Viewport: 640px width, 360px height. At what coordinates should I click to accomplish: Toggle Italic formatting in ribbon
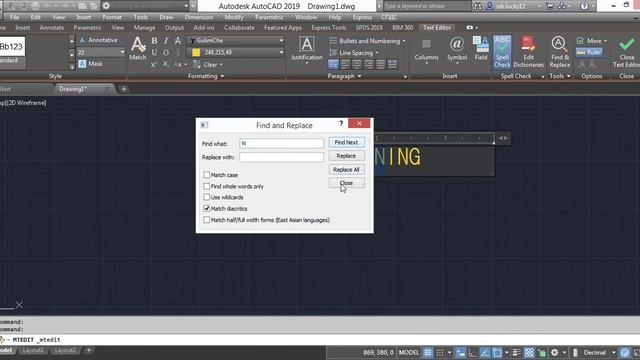(166, 41)
